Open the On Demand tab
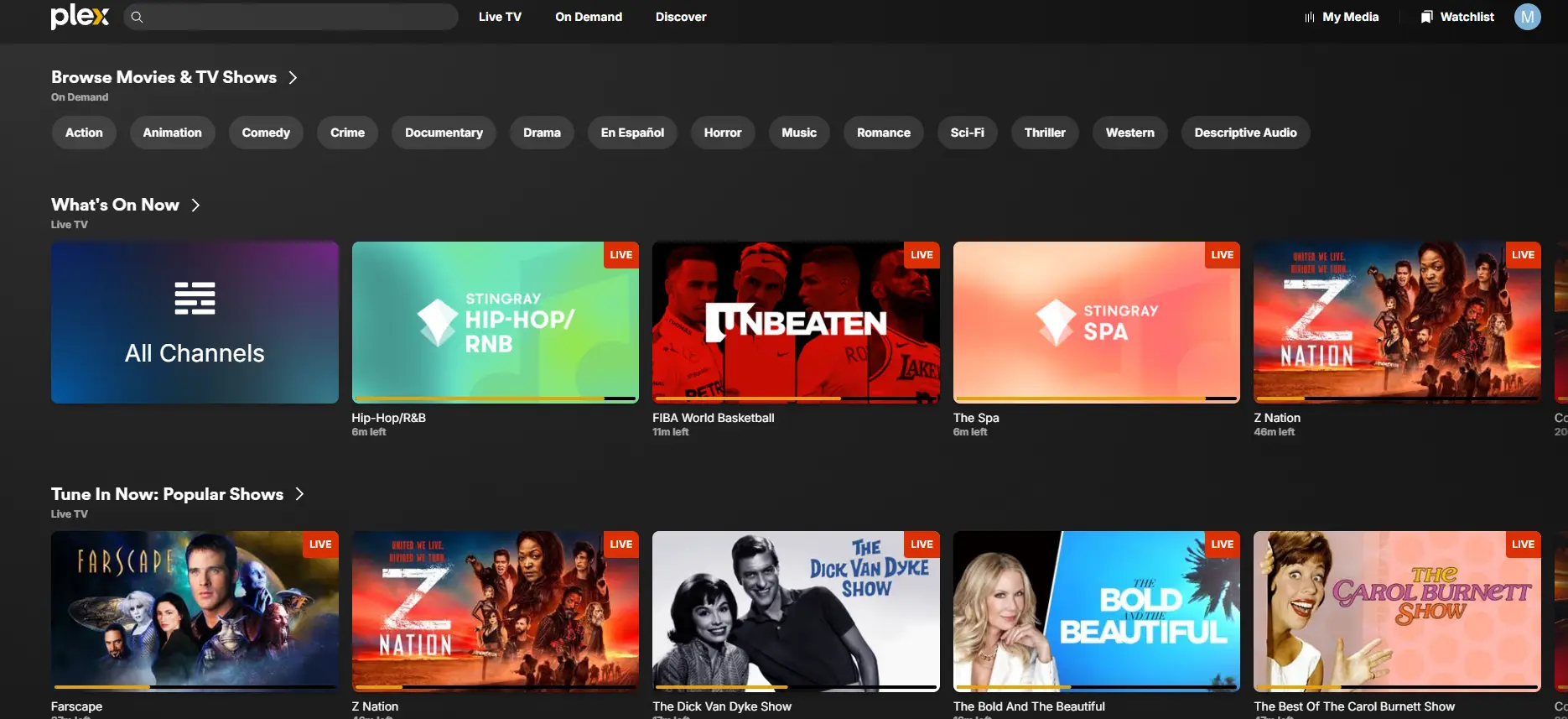The width and height of the screenshot is (1568, 719). click(589, 17)
